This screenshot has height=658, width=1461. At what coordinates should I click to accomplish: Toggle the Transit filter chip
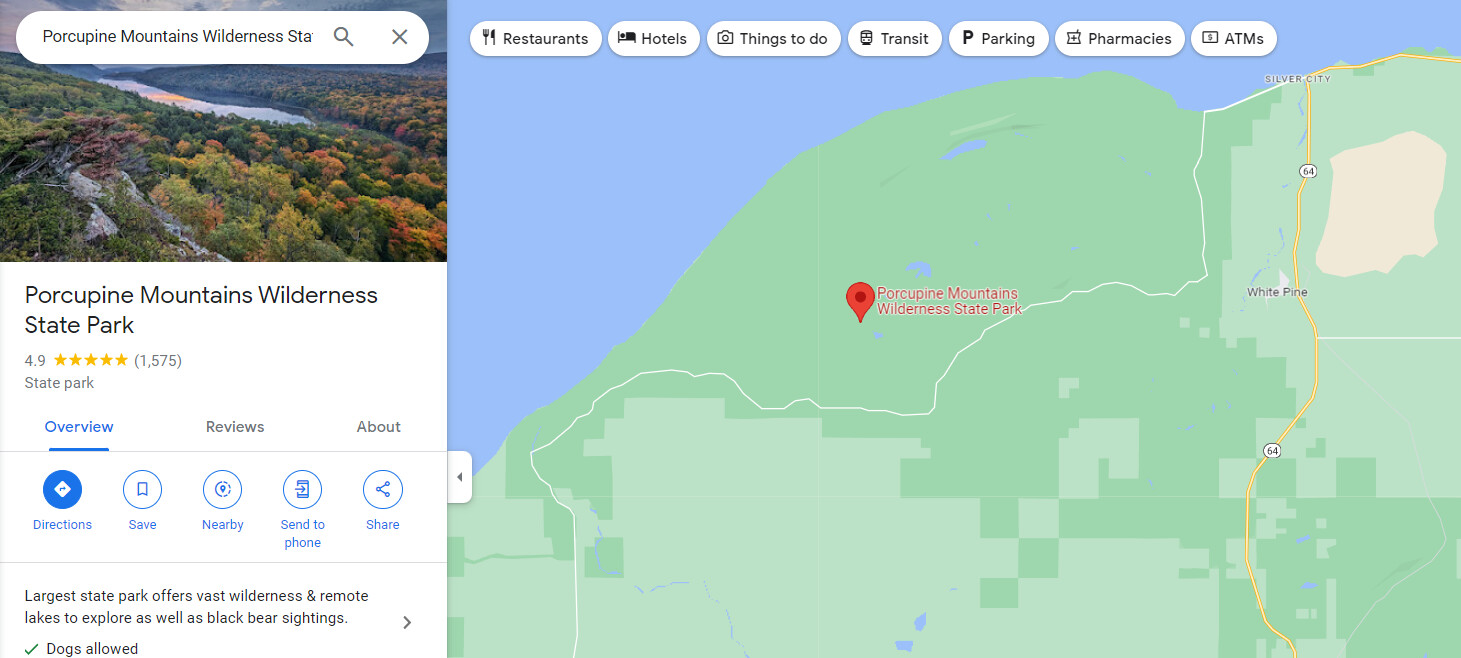(x=894, y=39)
